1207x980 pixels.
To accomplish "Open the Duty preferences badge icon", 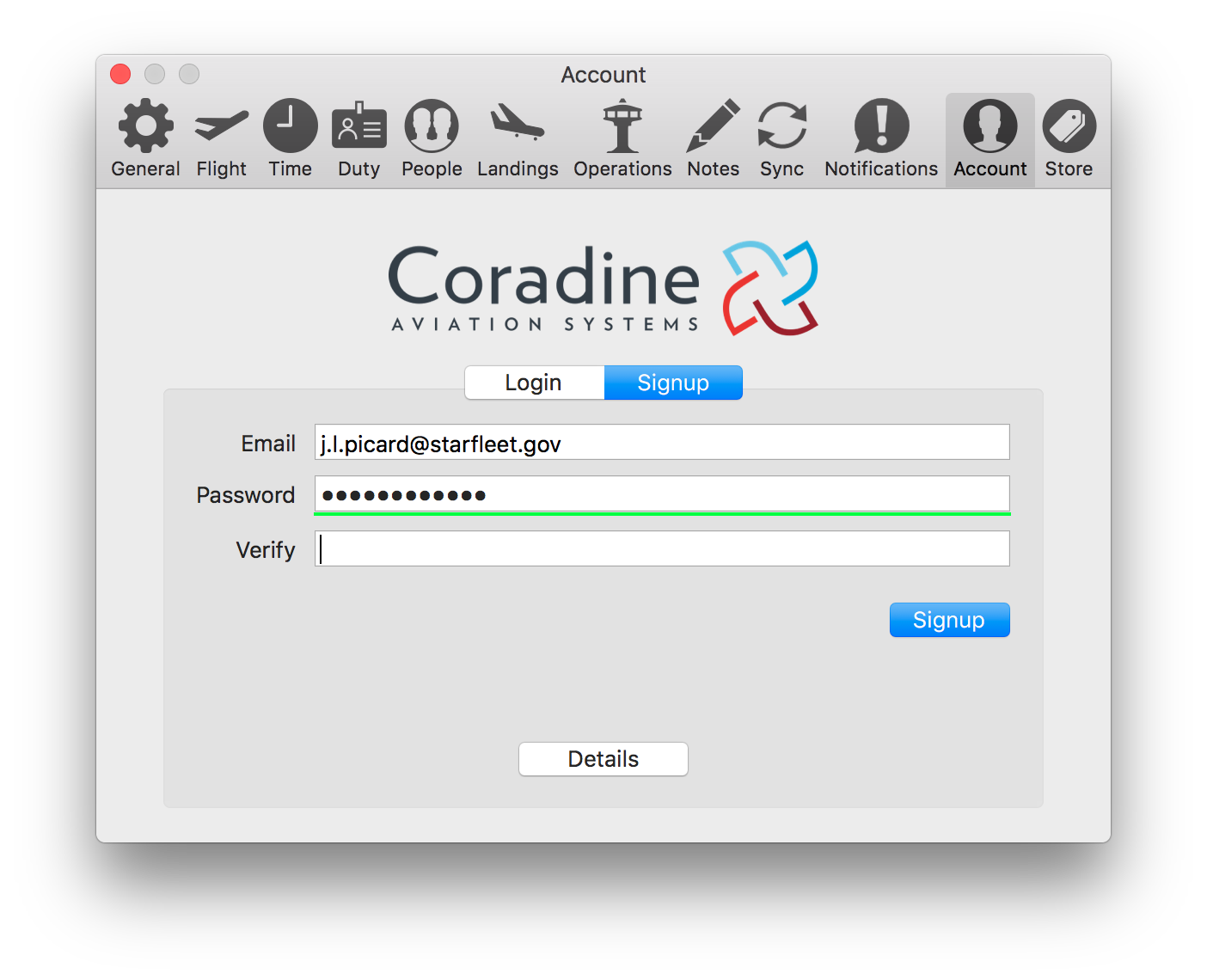I will [x=358, y=126].
